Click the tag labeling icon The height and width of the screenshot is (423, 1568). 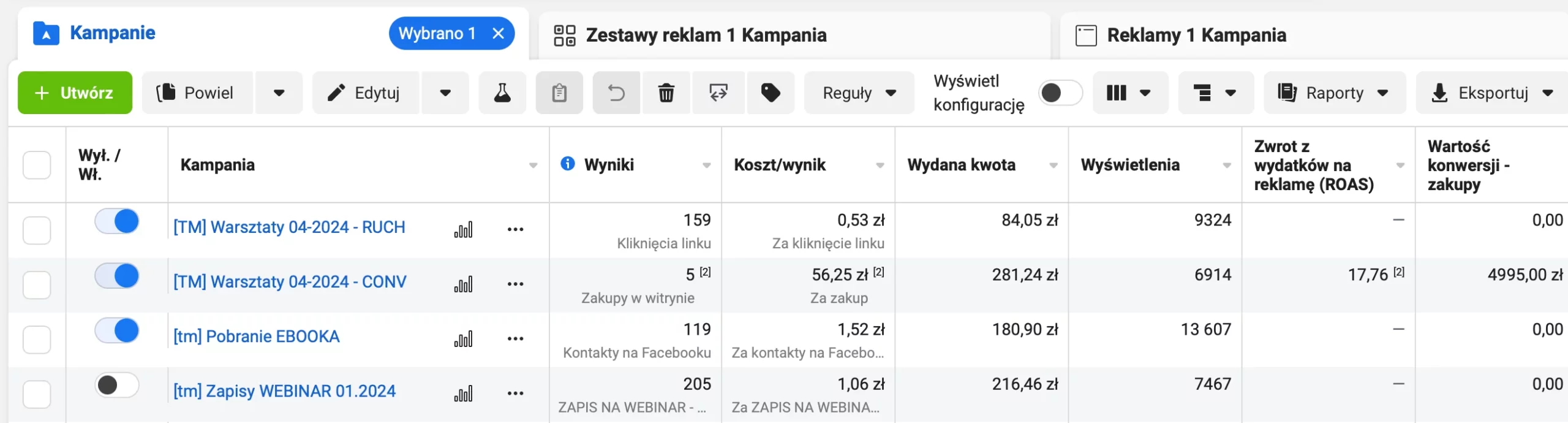coord(771,93)
